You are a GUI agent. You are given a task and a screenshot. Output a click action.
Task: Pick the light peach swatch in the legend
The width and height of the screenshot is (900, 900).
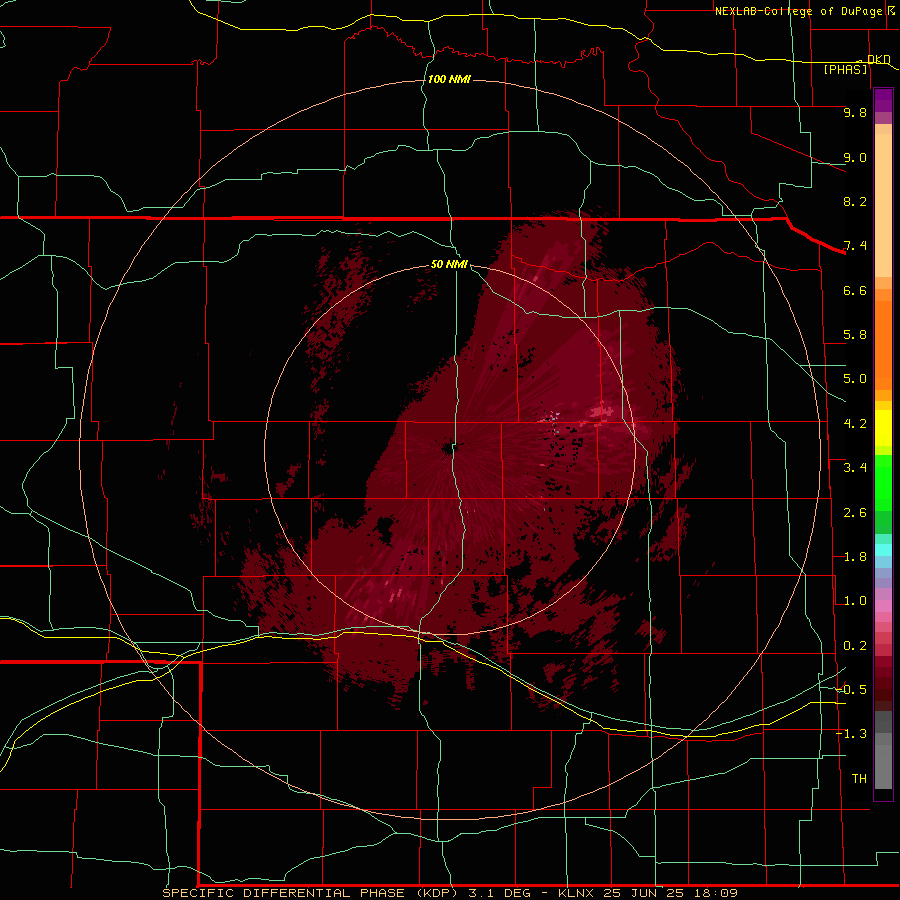pos(883,206)
